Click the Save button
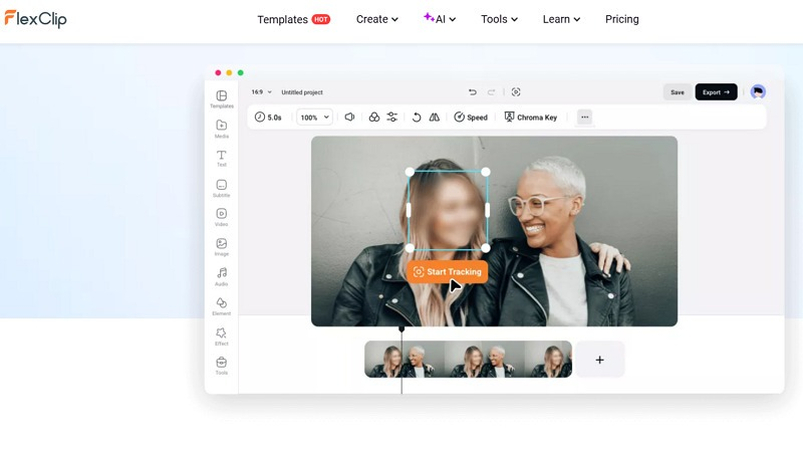 pyautogui.click(x=677, y=92)
